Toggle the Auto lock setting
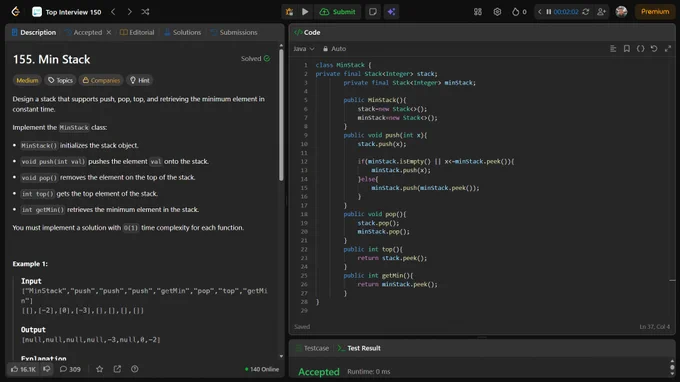Viewport: 680px width, 382px height. click(334, 49)
